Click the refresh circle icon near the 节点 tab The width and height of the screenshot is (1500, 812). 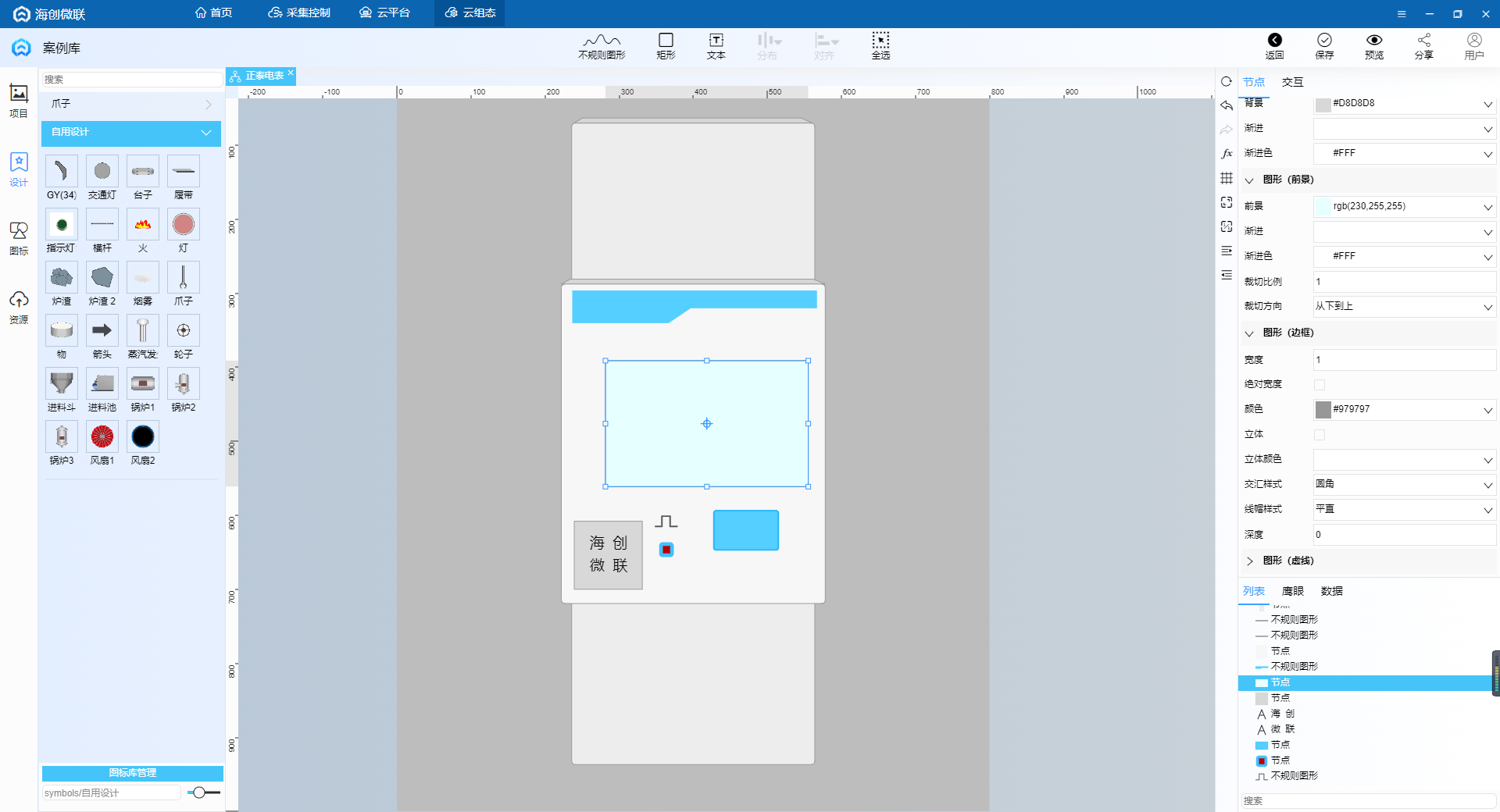tap(1227, 81)
